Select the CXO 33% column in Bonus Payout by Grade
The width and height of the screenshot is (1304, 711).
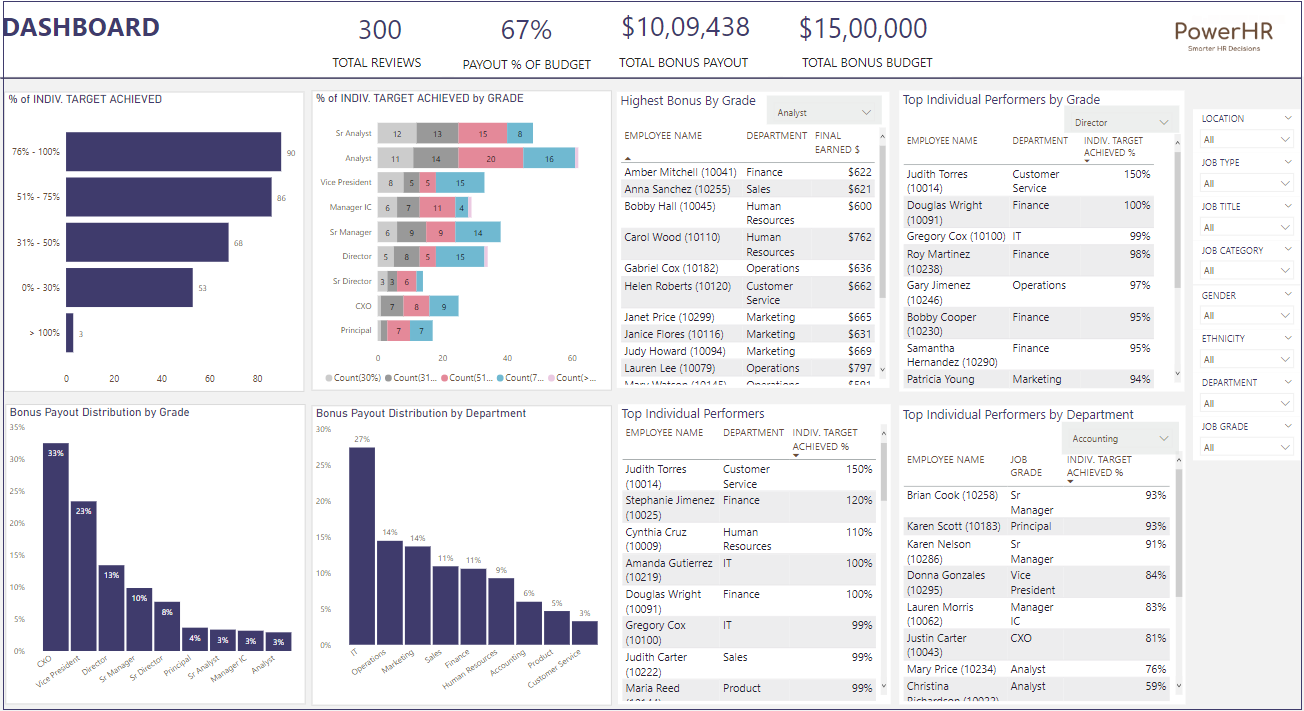pos(55,548)
